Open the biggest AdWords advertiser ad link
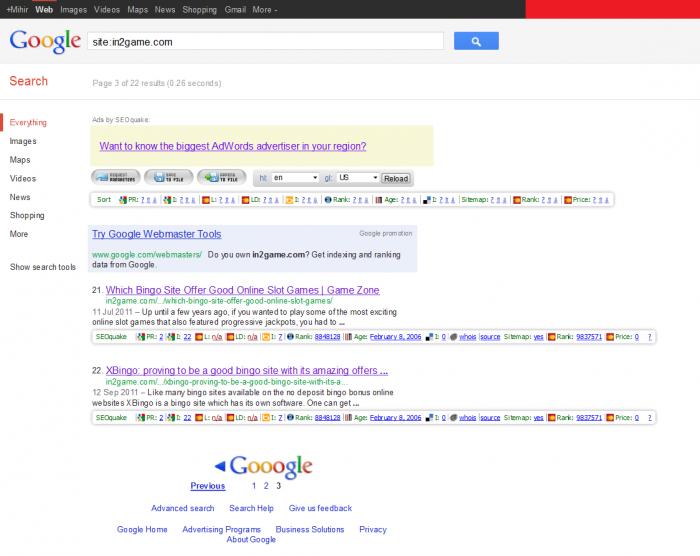The width and height of the screenshot is (700, 556). pyautogui.click(x=233, y=146)
